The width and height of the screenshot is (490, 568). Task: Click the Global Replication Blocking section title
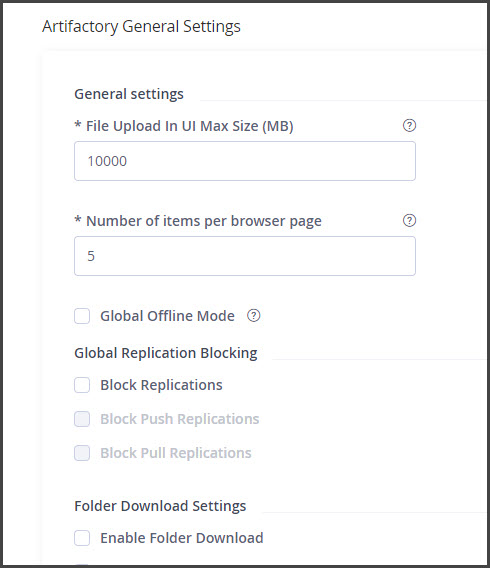[x=166, y=353]
